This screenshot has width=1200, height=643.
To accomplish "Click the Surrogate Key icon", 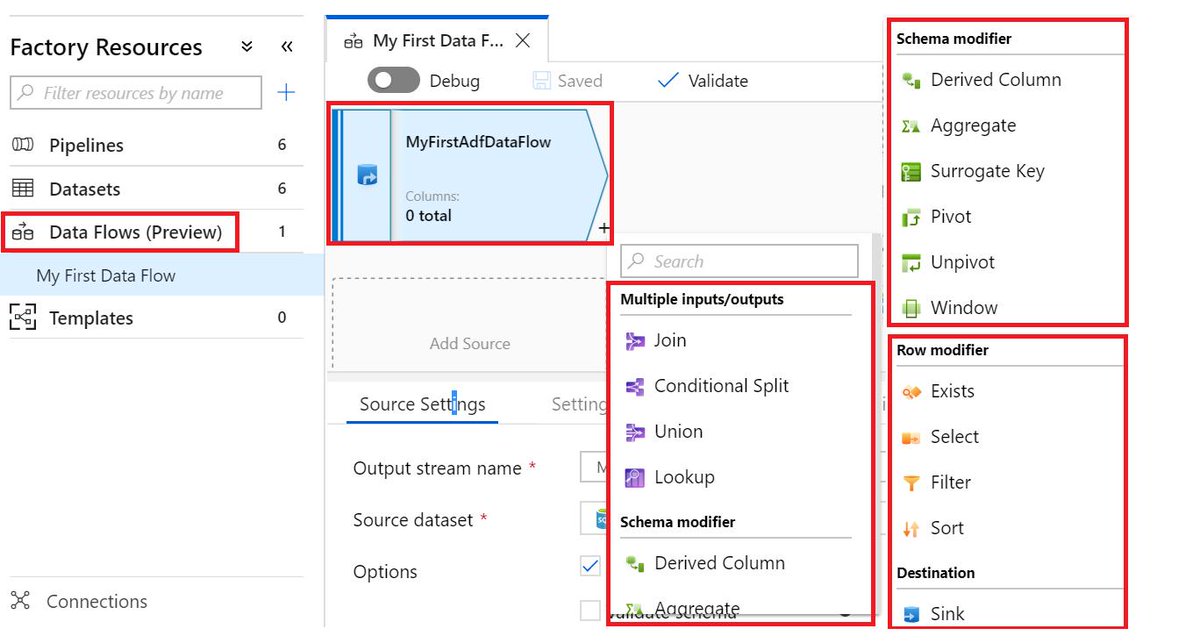I will (910, 171).
